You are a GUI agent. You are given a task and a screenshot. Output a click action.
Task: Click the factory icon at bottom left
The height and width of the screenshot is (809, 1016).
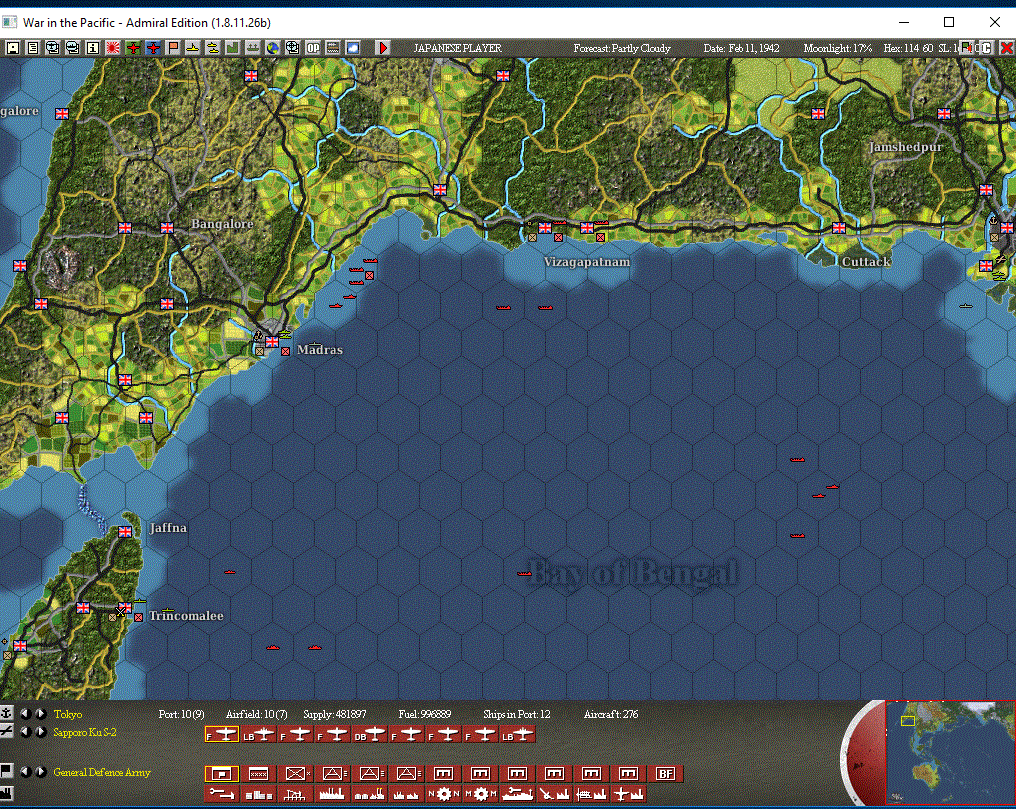(6, 792)
